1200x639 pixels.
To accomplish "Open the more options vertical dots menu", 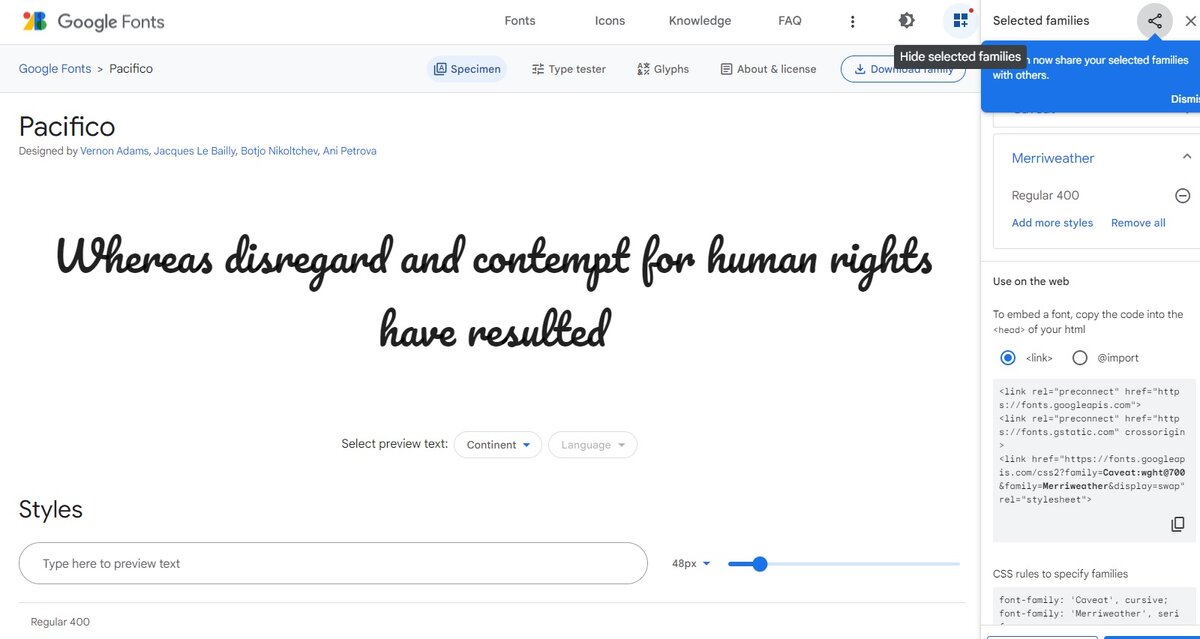I will 852,21.
